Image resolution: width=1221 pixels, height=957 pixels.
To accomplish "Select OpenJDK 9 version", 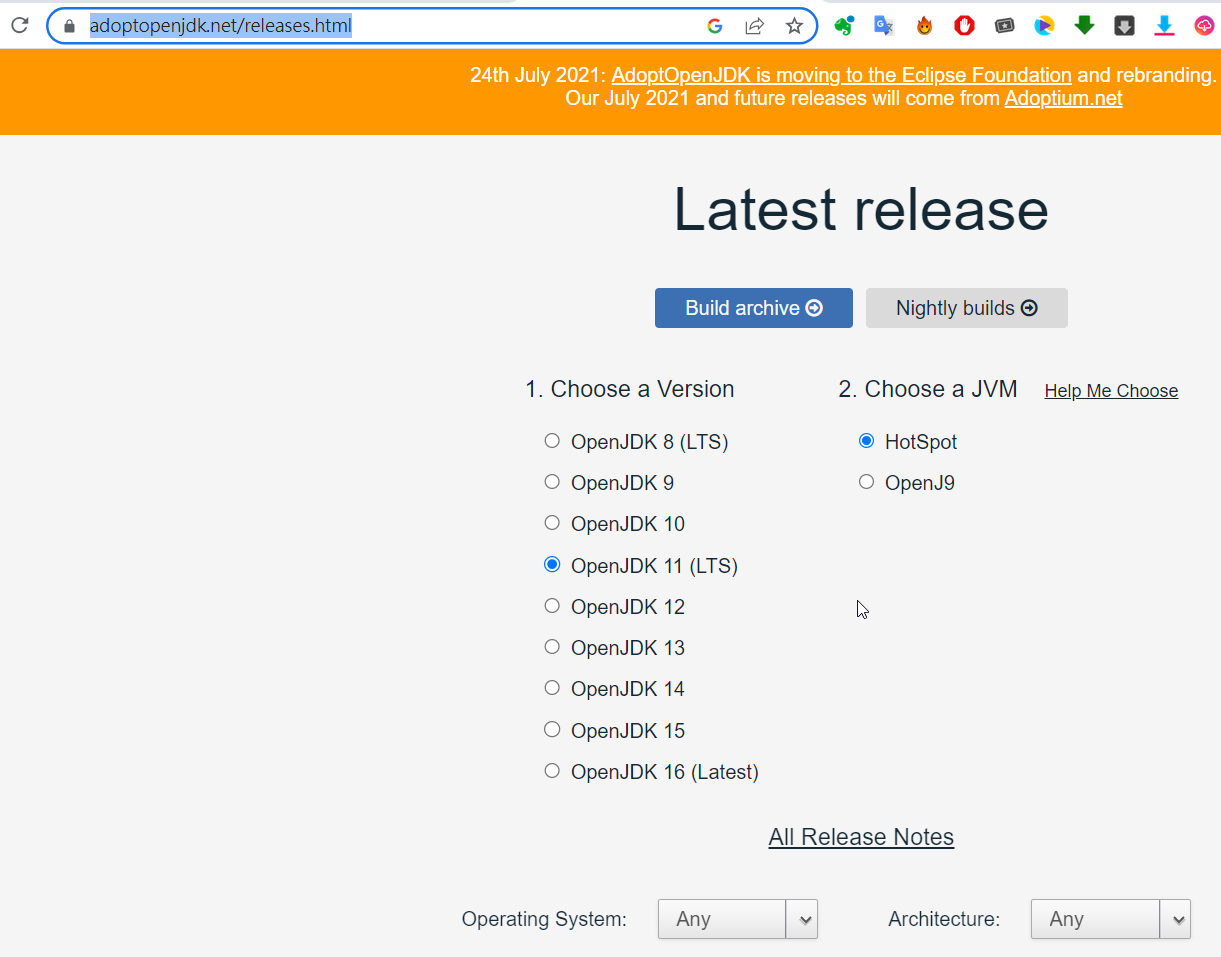I will pos(552,482).
